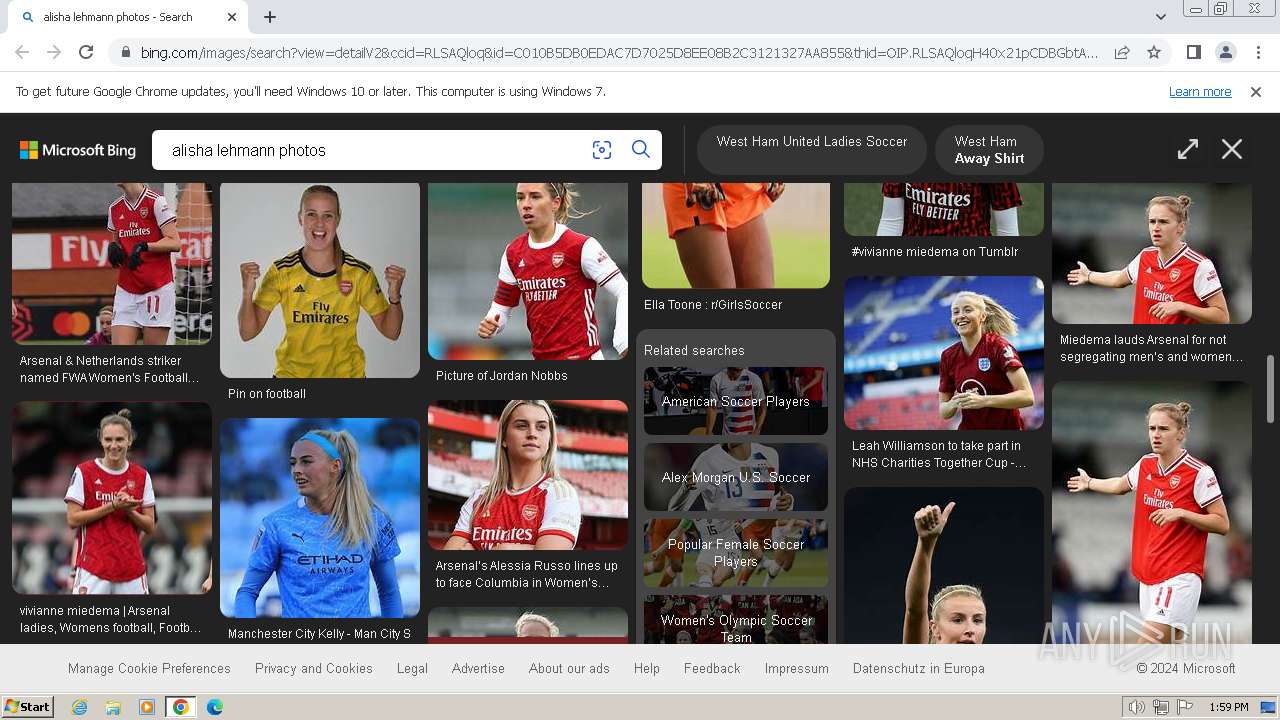The width and height of the screenshot is (1280, 720).
Task: Click the Microsoft Bing logo
Action: (x=78, y=150)
